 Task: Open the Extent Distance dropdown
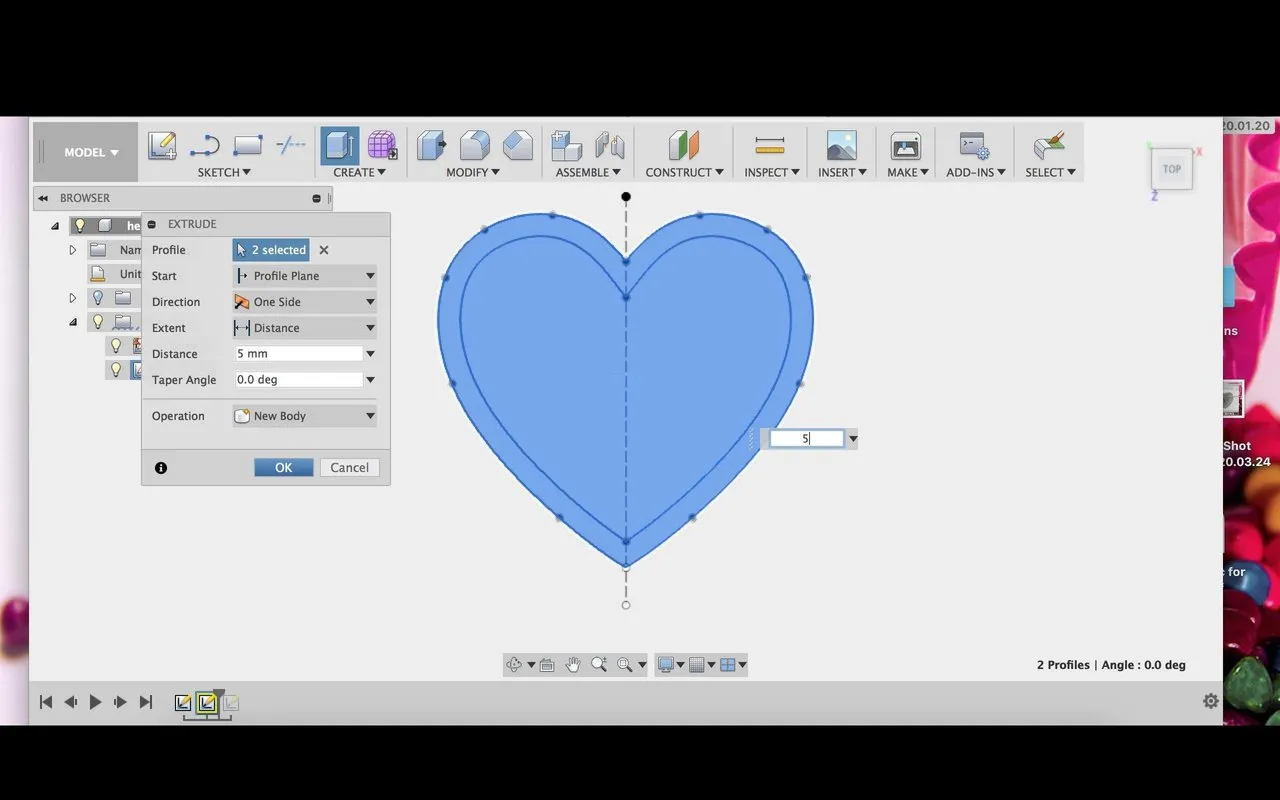305,328
